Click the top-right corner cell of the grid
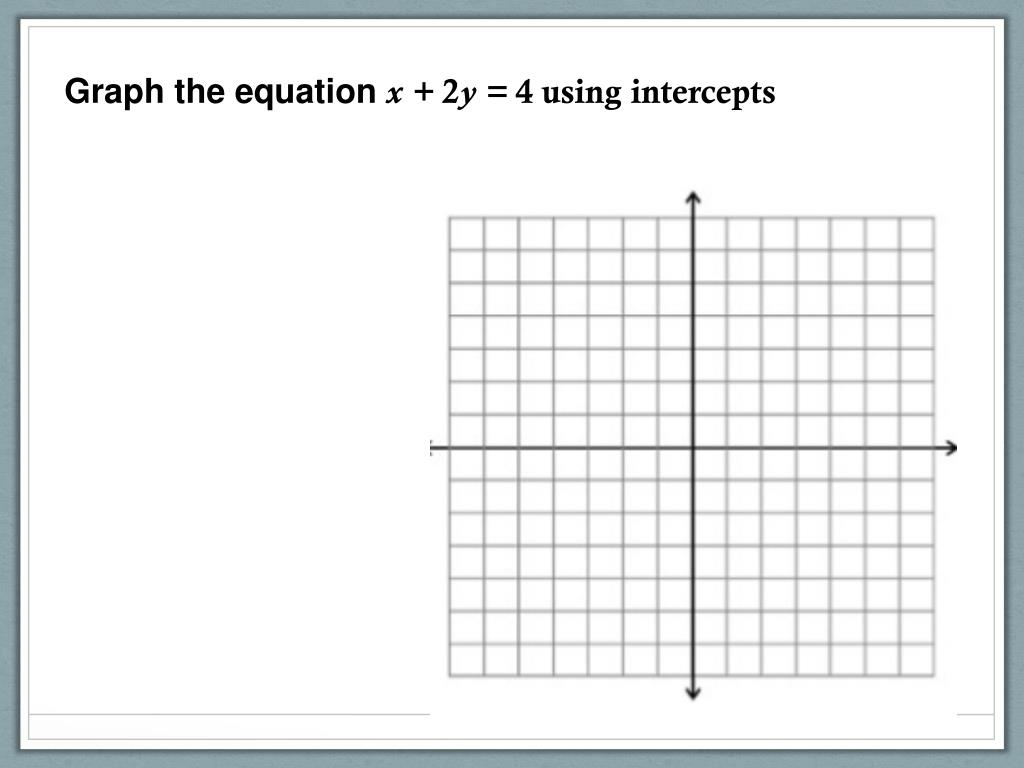Viewport: 1024px width, 768px height. click(917, 234)
